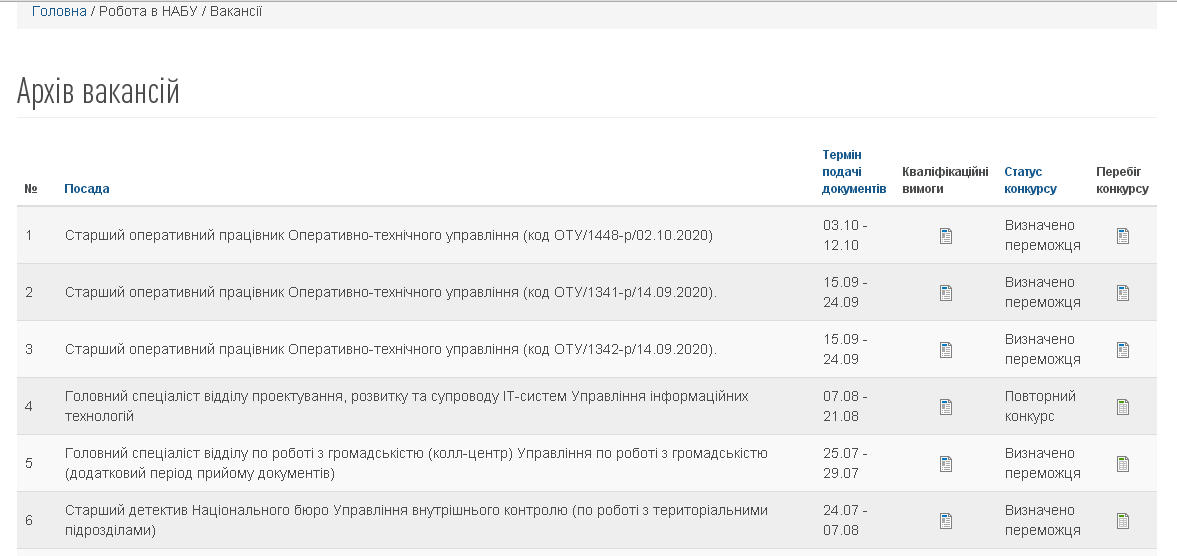Image resolution: width=1177 pixels, height=556 pixels.
Task: Open competition progress icon for vacancy ОТУ/1341-р
Action: (1123, 293)
